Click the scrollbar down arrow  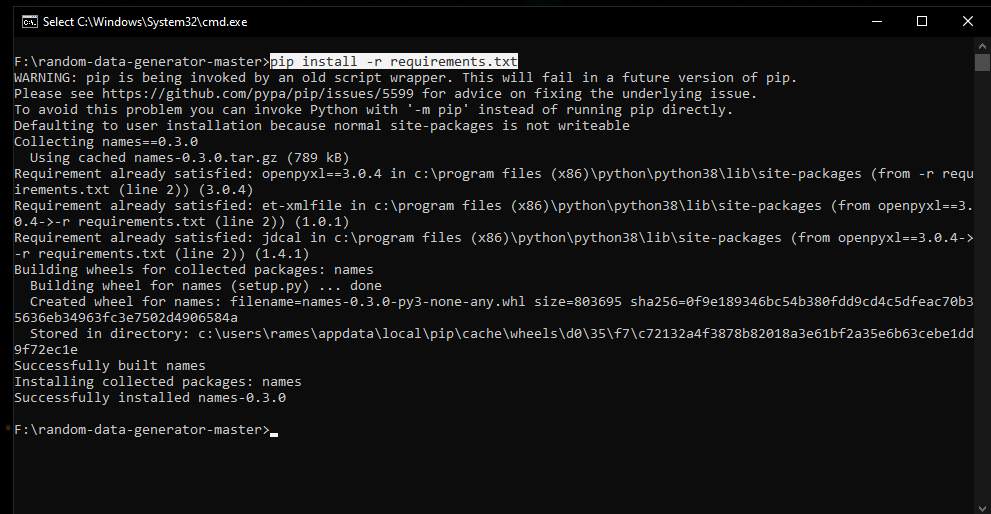pos(982,507)
